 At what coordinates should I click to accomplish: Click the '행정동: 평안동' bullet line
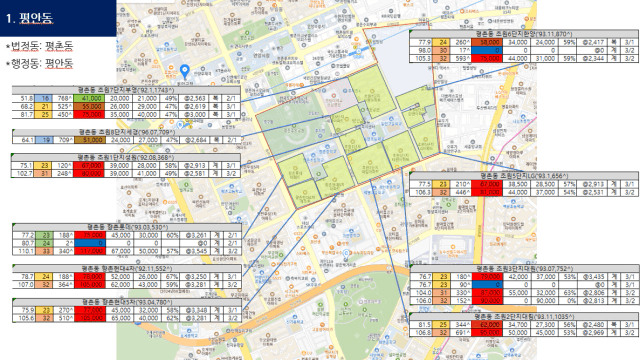[40, 63]
